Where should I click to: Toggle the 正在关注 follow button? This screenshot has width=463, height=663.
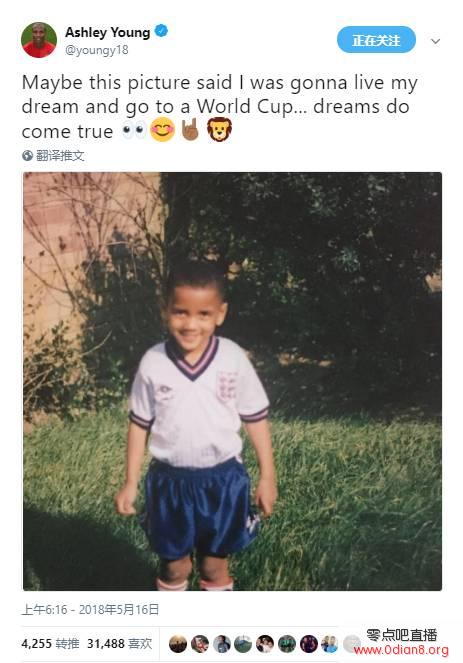[376, 40]
